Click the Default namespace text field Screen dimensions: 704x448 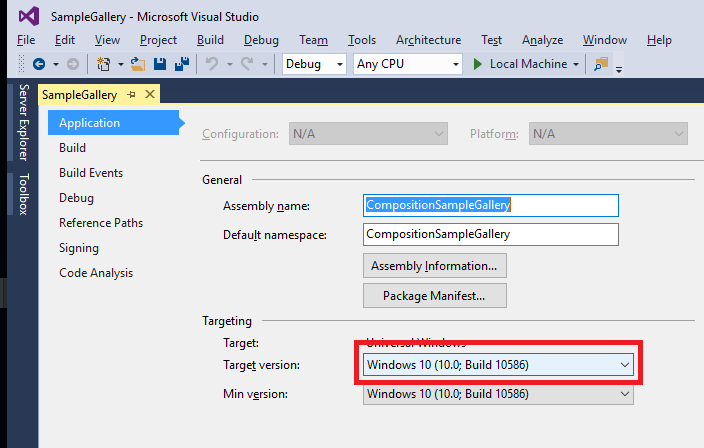click(x=490, y=234)
